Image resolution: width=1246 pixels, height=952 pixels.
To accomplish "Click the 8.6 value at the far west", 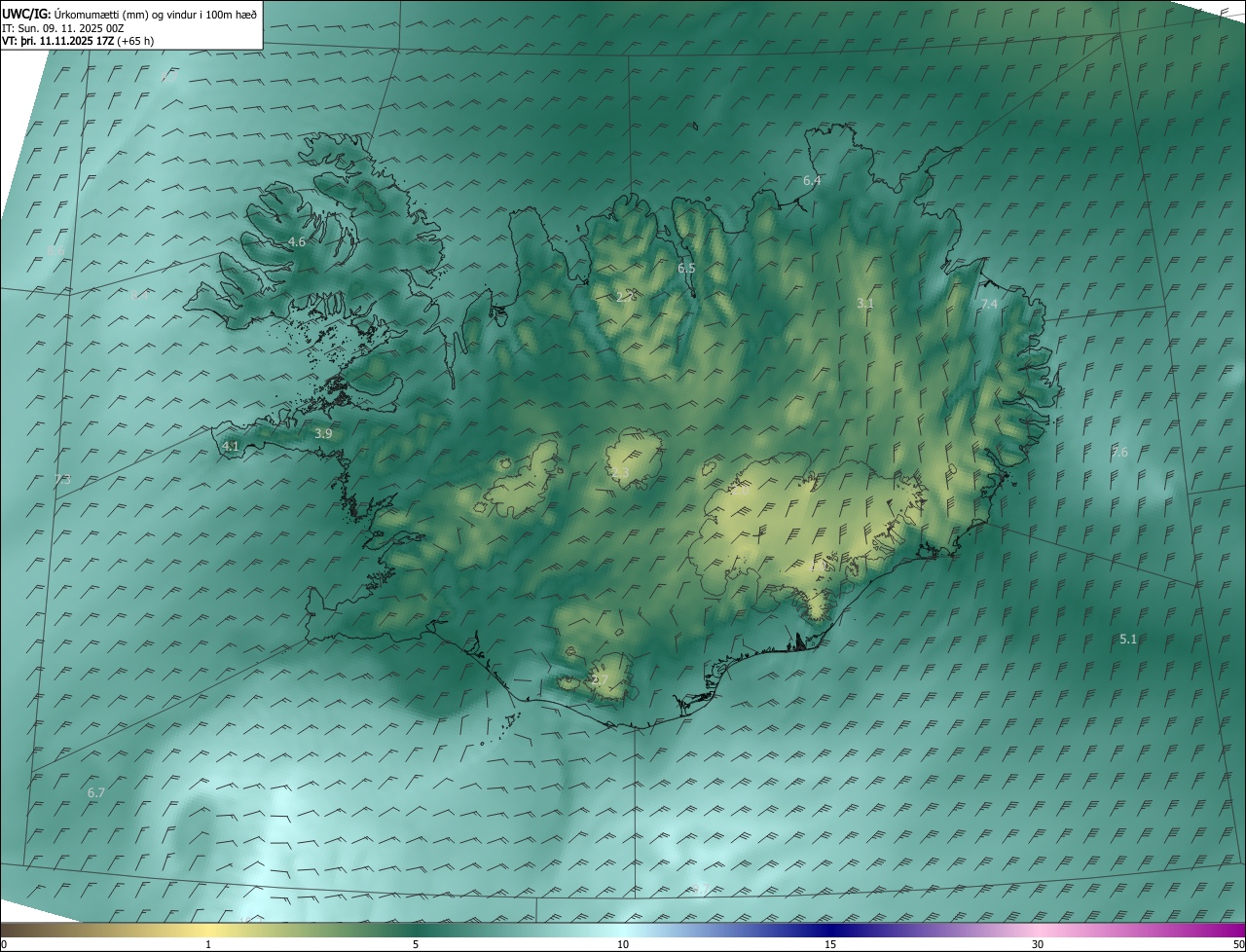I will (55, 251).
